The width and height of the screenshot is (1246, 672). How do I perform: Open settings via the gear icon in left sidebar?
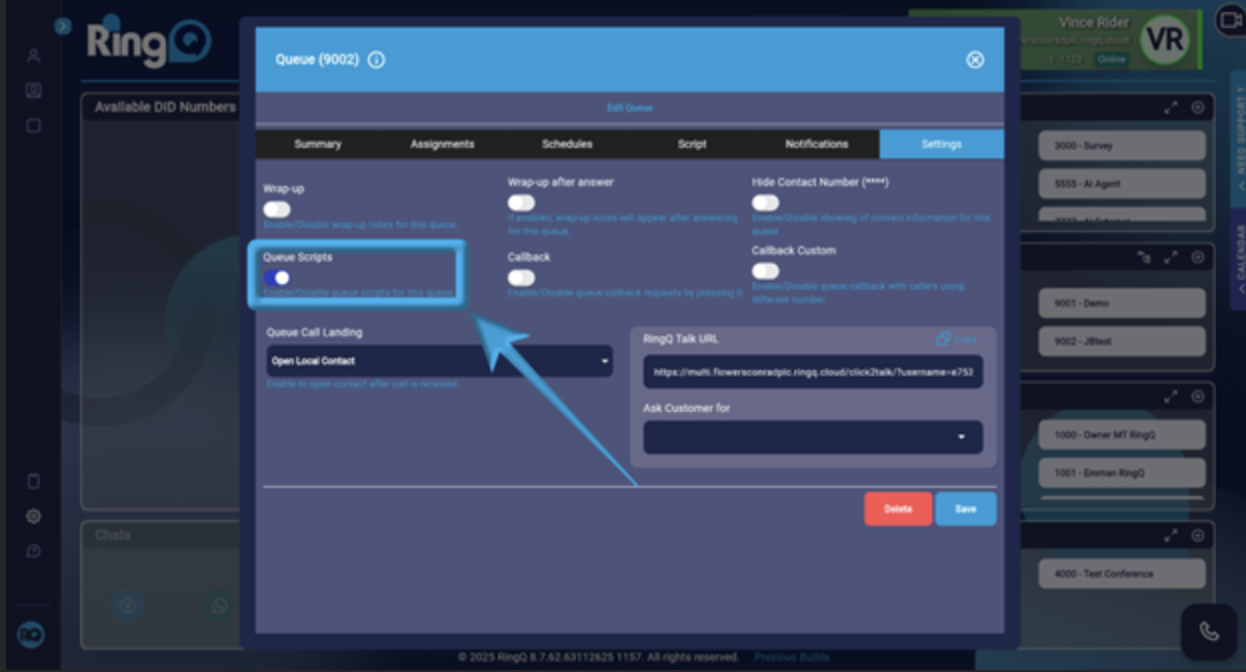(33, 516)
